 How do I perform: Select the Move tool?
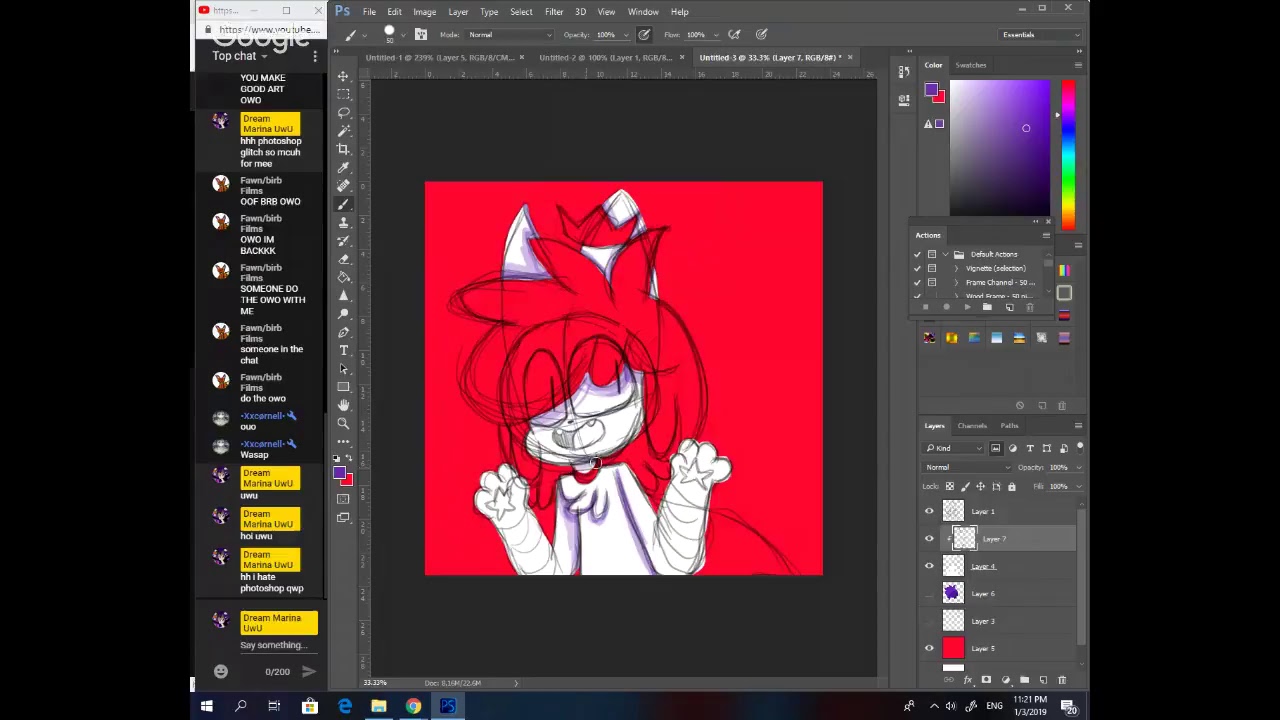[343, 76]
